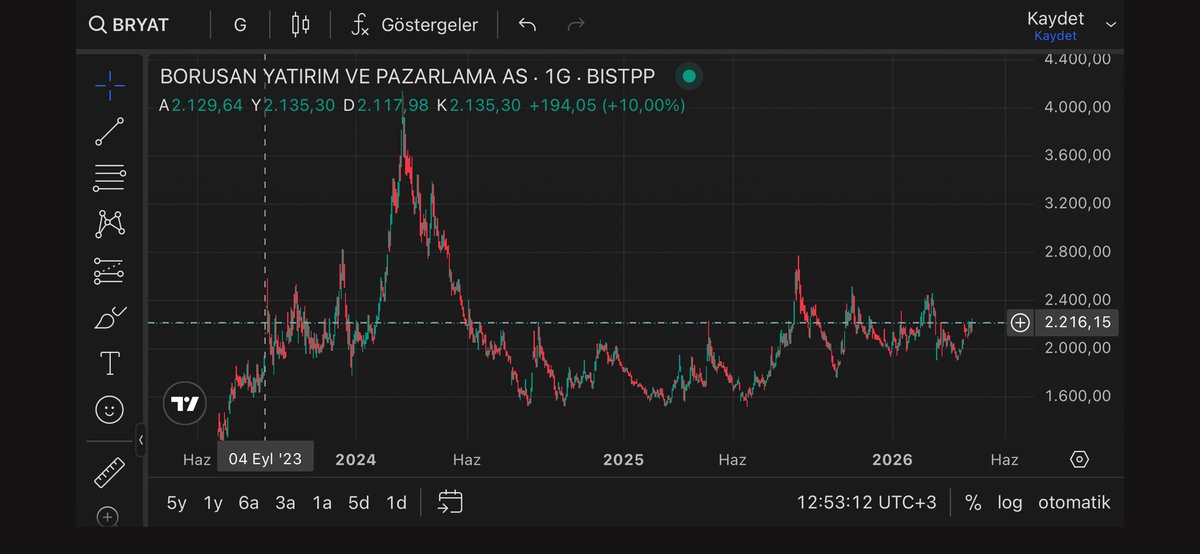The image size is (1200, 554).
Task: Select the trend line drawing tool
Action: tap(110, 132)
